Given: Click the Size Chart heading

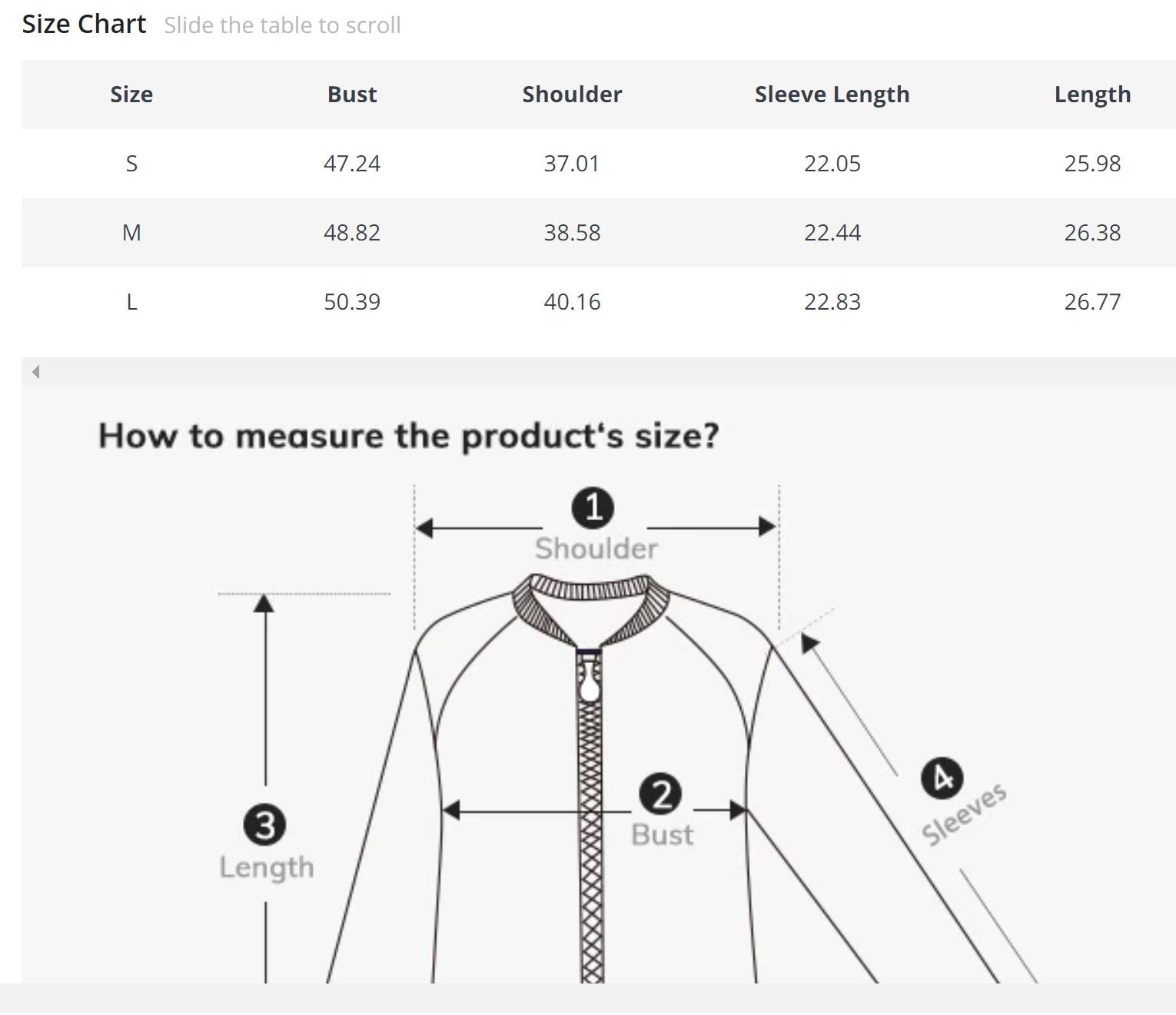Looking at the screenshot, I should (x=84, y=25).
